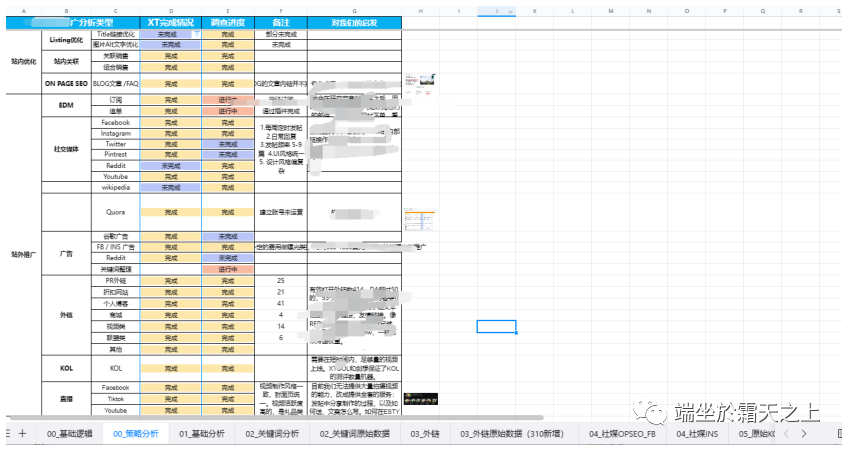Select the Facebook row under 社交媒体
Viewport: 848px width, 450px height.
point(116,122)
